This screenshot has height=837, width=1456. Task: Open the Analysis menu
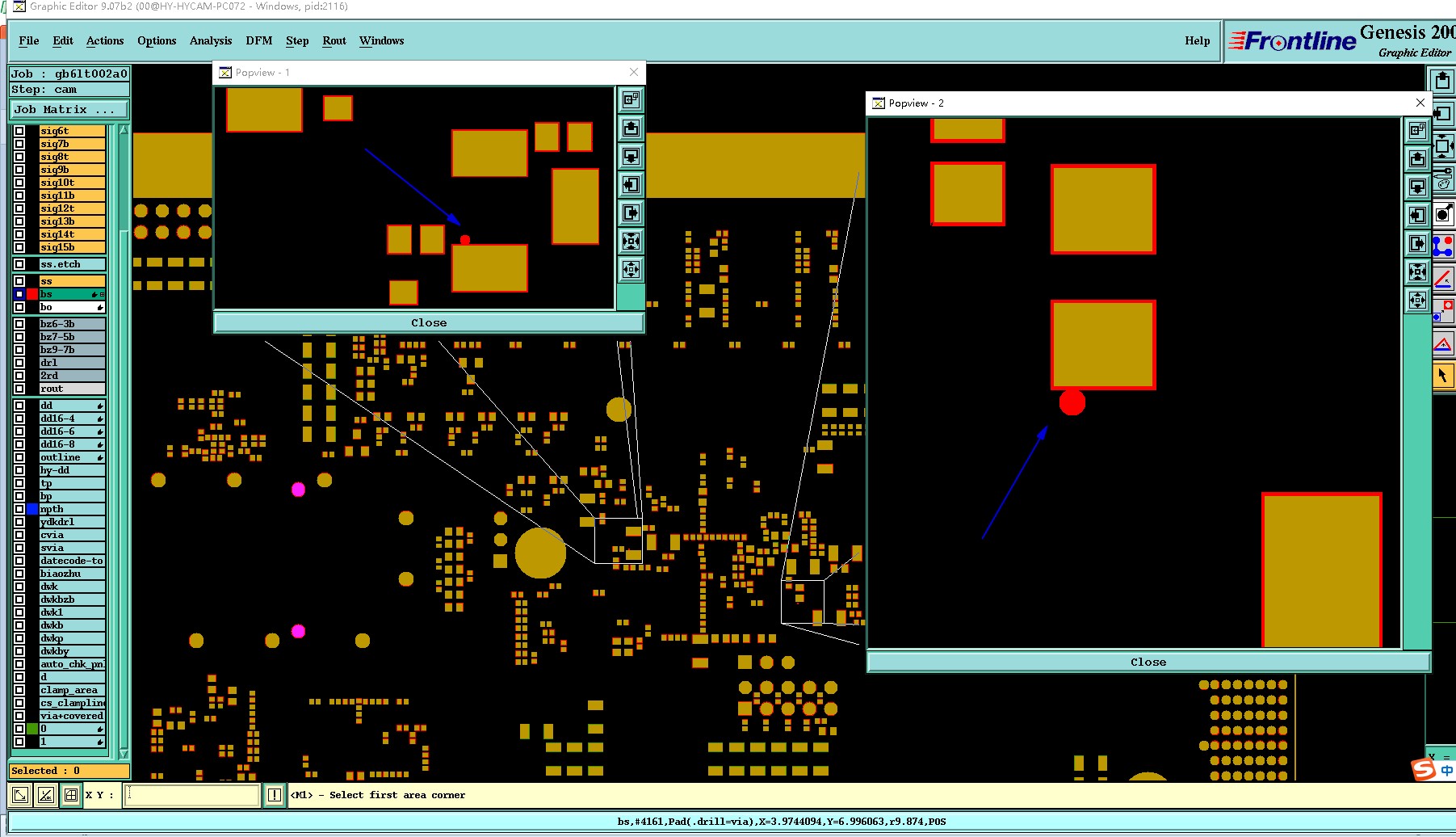point(211,40)
